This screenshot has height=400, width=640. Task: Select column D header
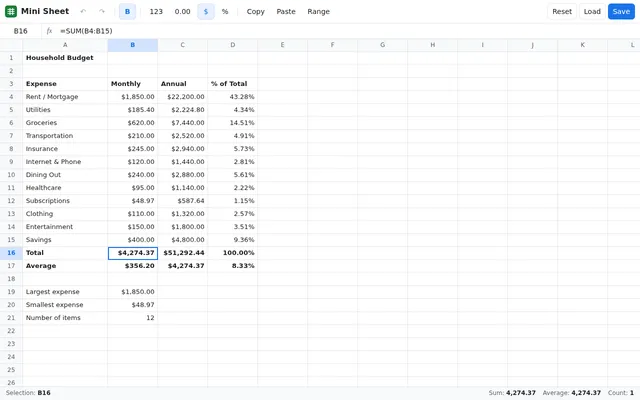tap(233, 45)
